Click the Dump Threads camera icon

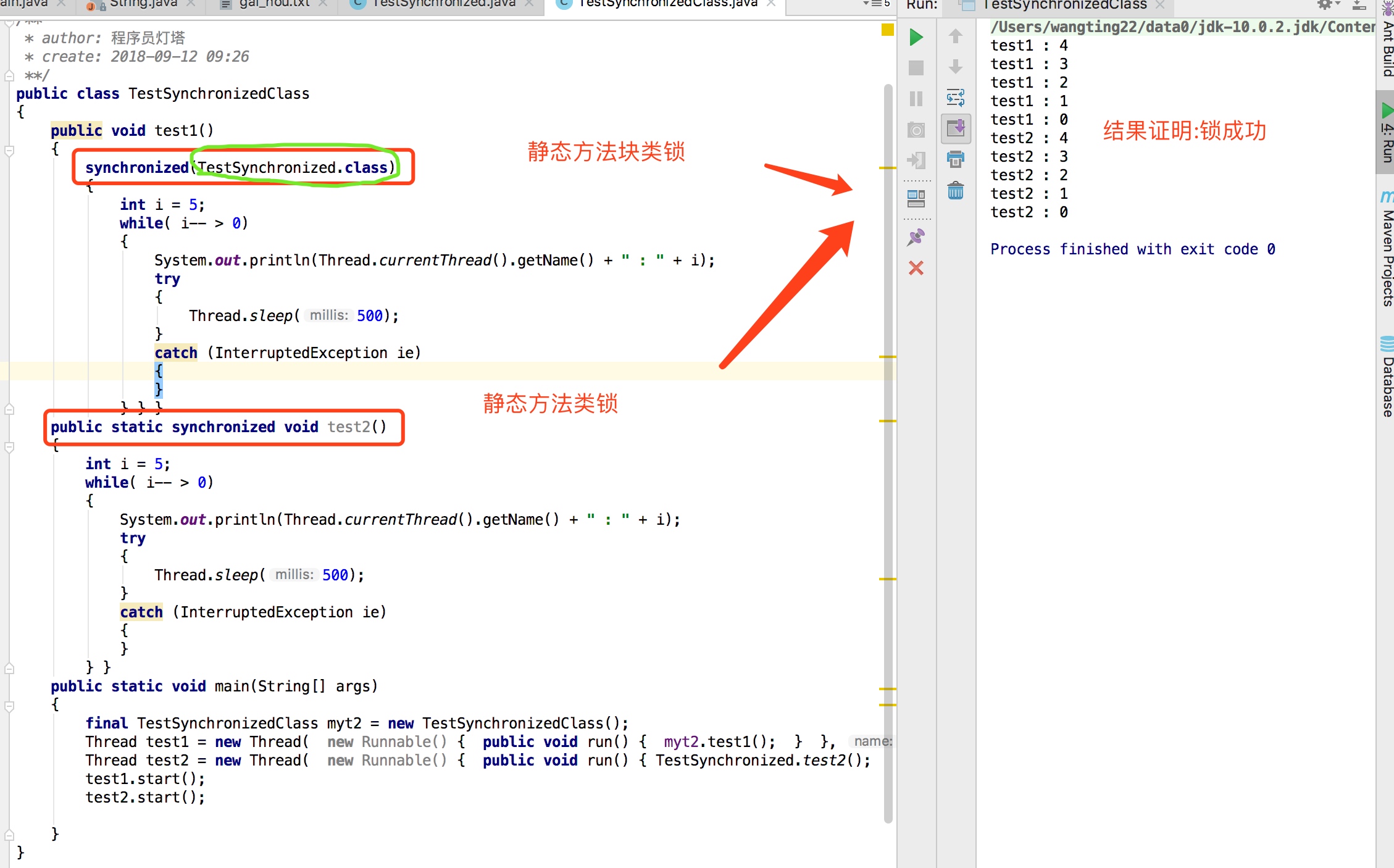916,130
